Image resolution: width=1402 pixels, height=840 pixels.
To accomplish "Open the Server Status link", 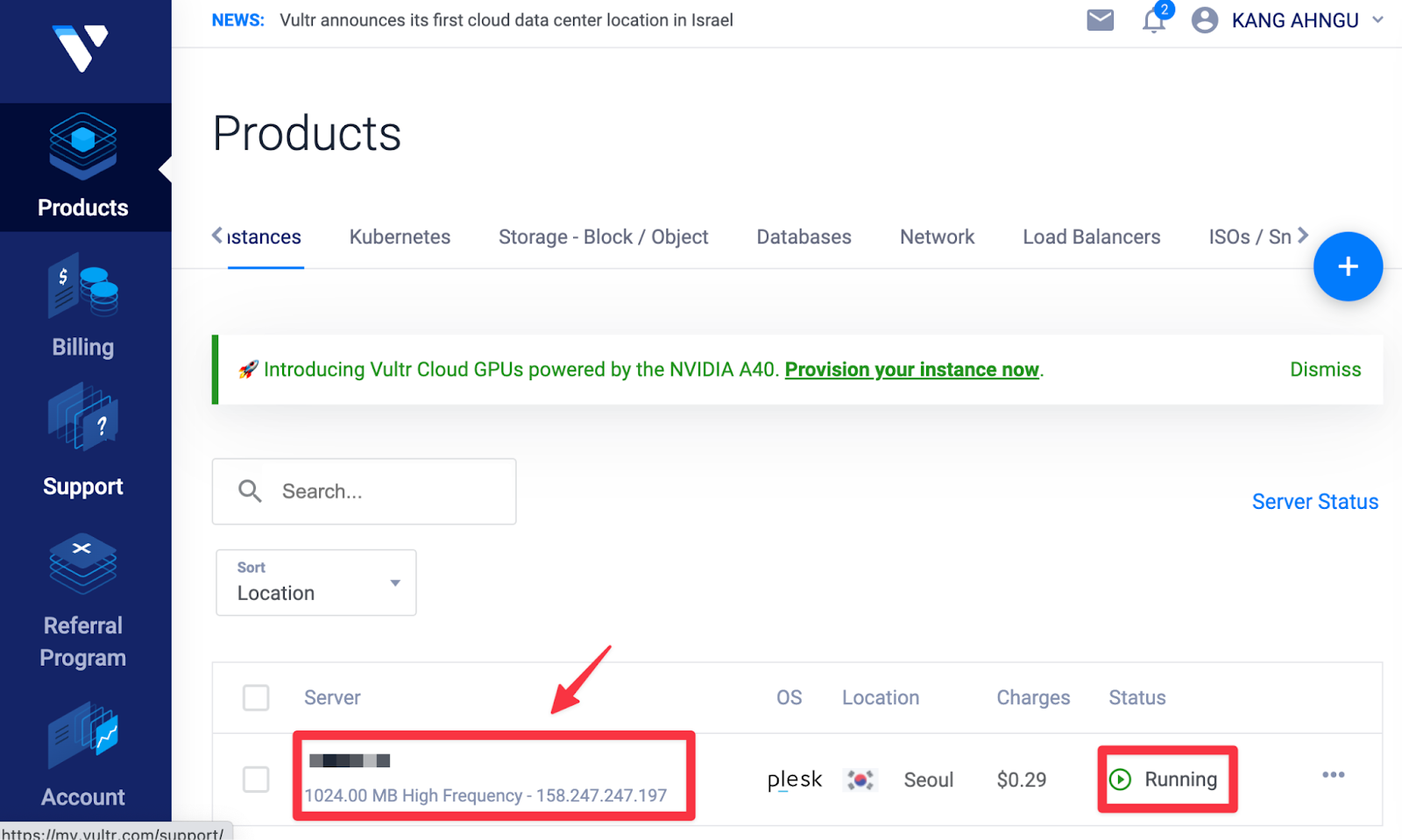I will (1314, 502).
